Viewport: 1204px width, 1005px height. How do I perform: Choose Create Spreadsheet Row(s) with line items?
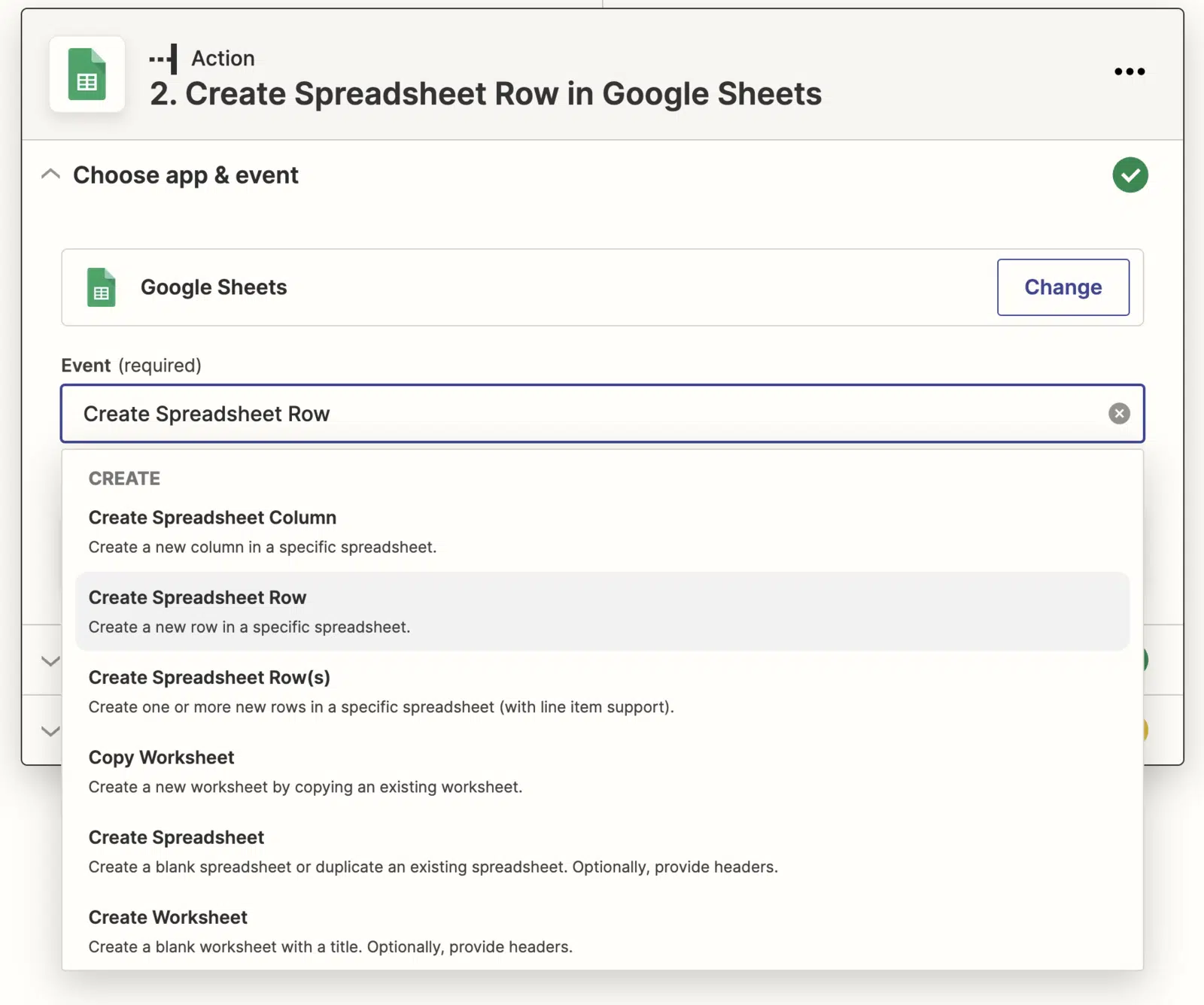coord(602,691)
